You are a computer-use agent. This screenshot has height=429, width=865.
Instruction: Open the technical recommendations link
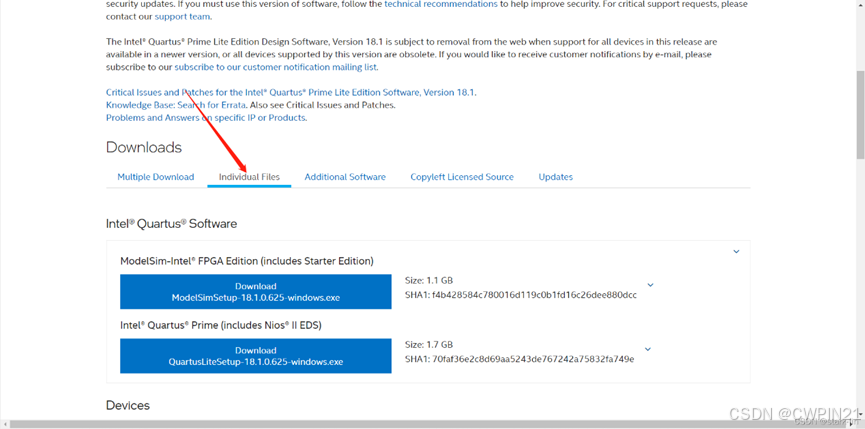pyautogui.click(x=441, y=4)
